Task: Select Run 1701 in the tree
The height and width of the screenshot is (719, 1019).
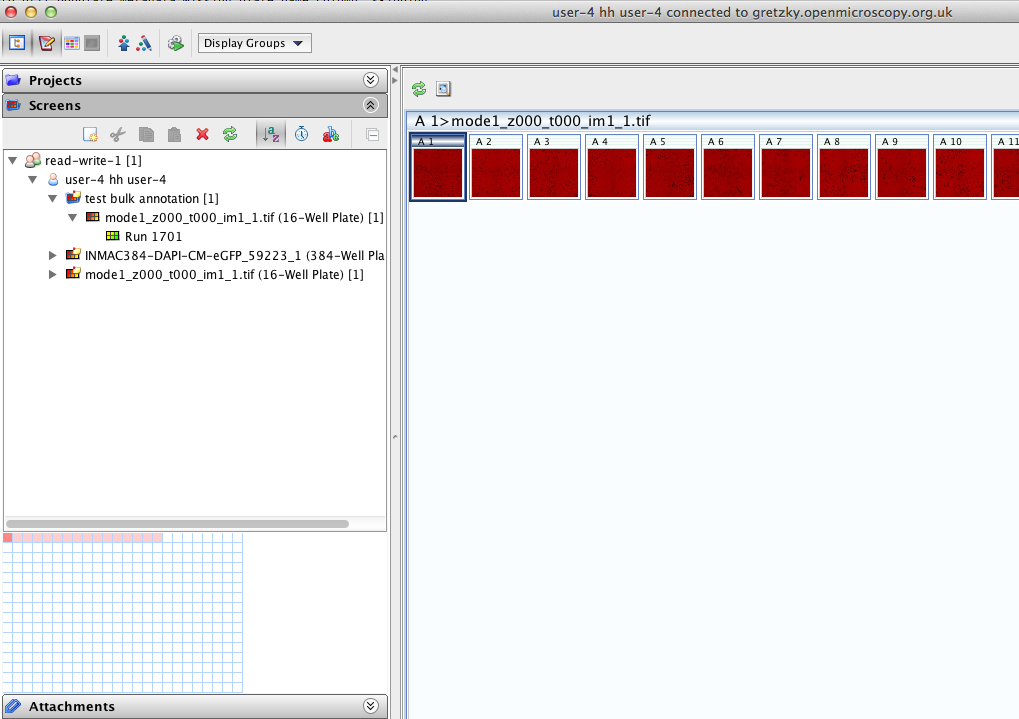Action: [152, 237]
